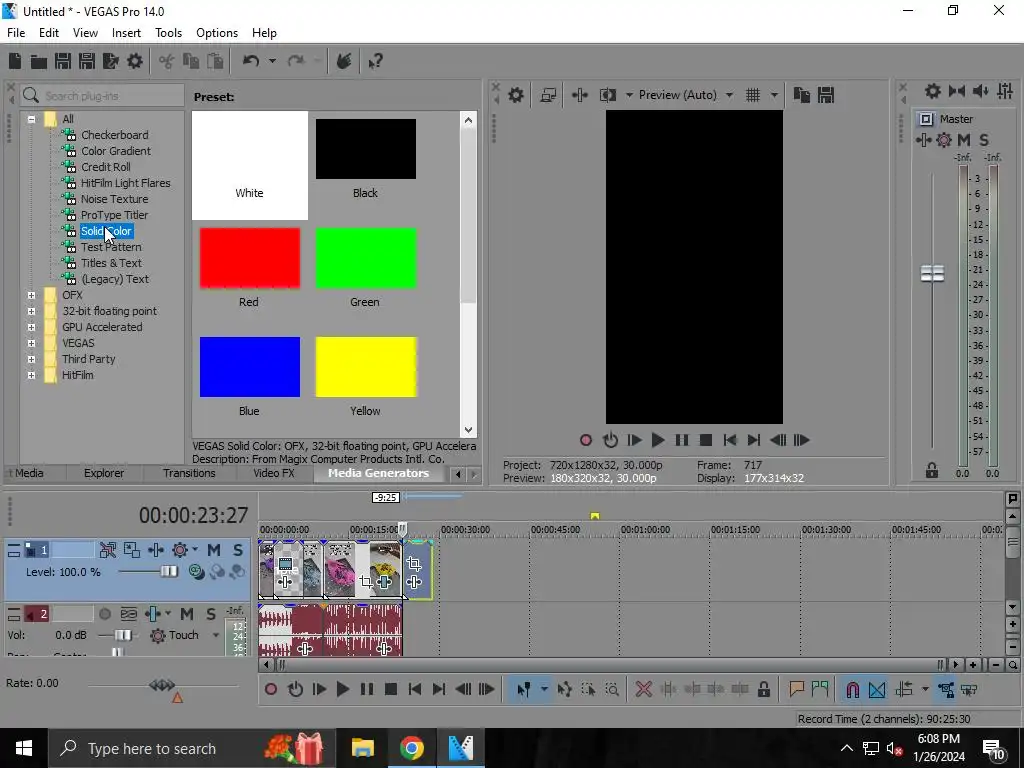Screen dimensions: 1024x768
Task: Open project properties gear in the main toolbar
Action: (x=135, y=61)
